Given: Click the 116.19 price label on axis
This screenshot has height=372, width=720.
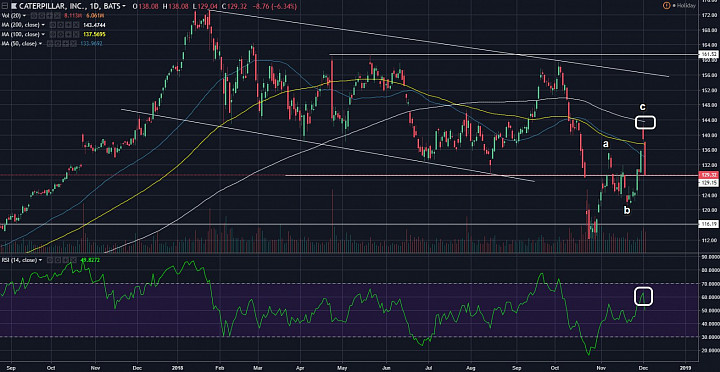Looking at the screenshot, I should pos(709,224).
